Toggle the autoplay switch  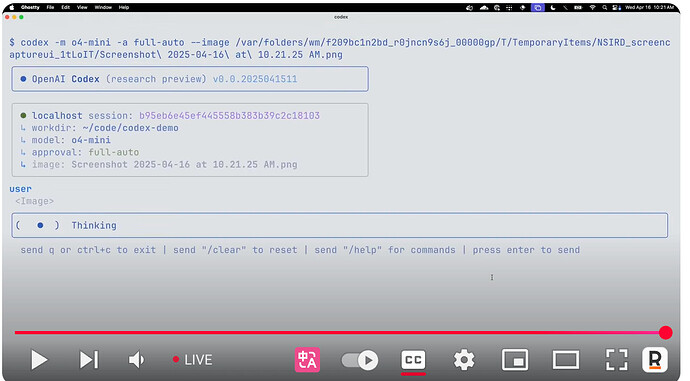360,360
